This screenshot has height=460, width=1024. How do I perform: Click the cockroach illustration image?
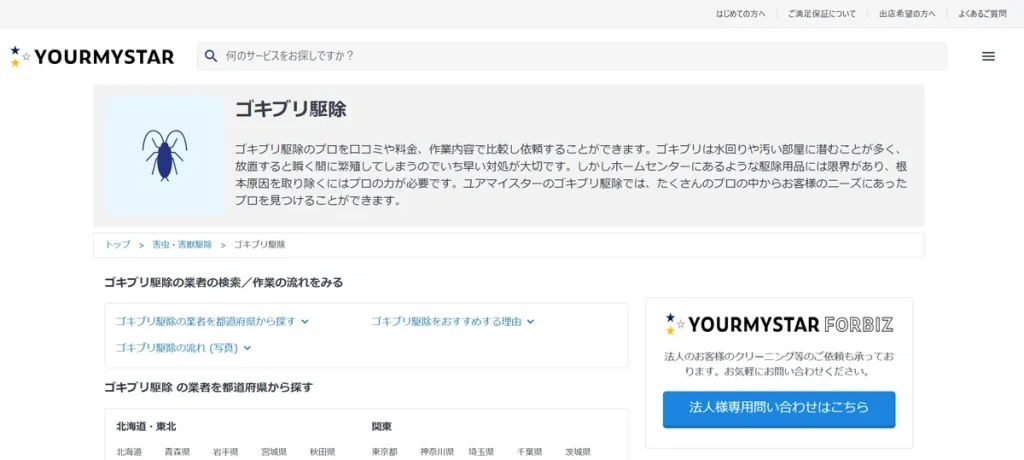(x=164, y=155)
